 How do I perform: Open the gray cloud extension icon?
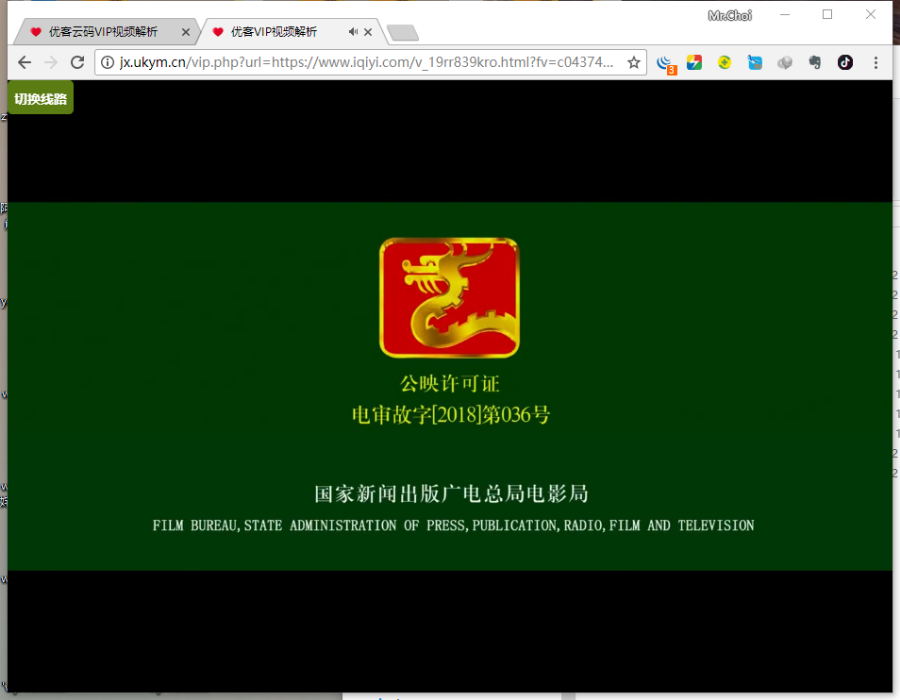click(x=785, y=62)
